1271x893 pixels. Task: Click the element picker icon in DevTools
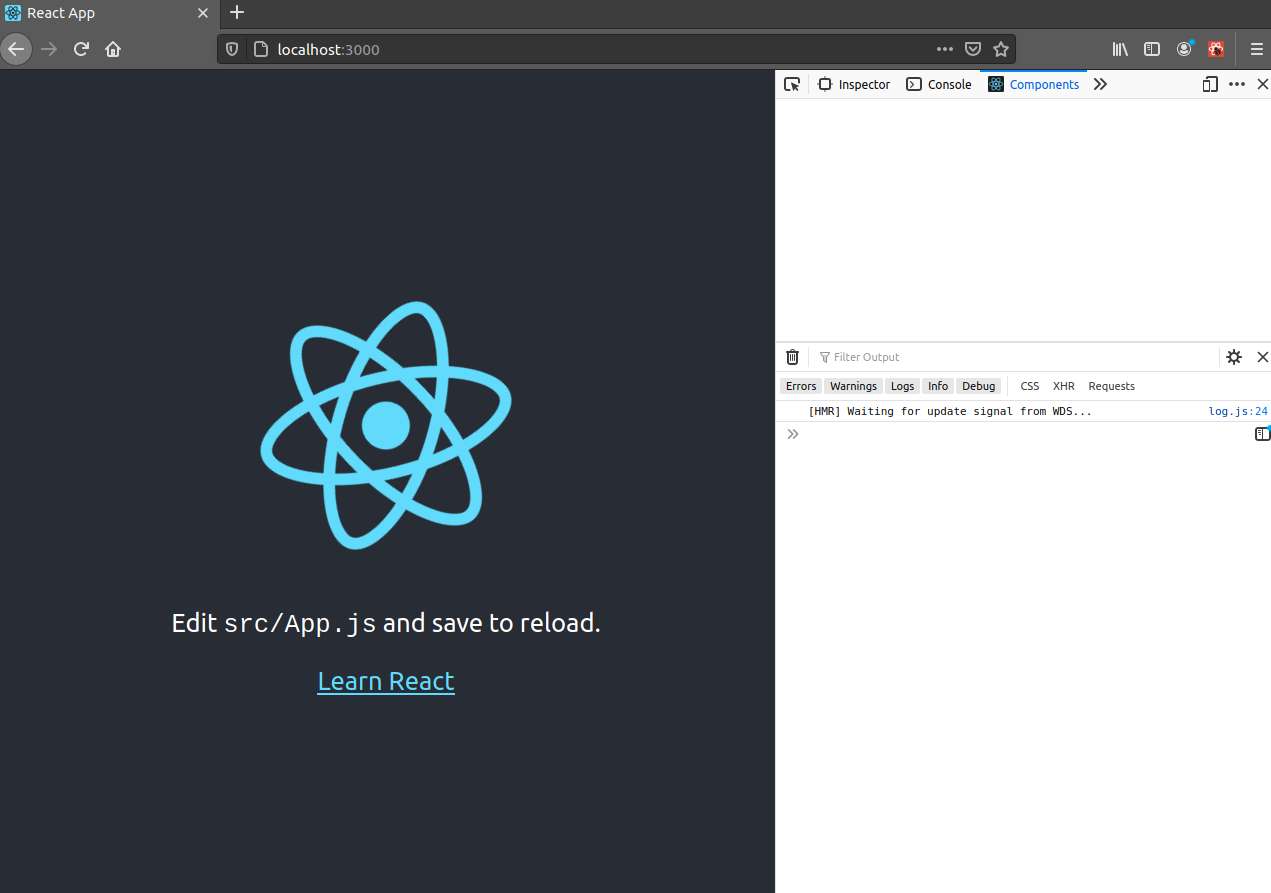click(x=792, y=85)
